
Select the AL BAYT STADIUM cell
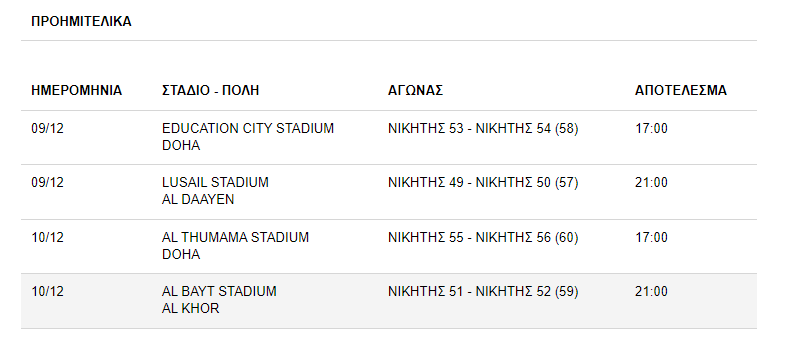pyautogui.click(x=219, y=300)
